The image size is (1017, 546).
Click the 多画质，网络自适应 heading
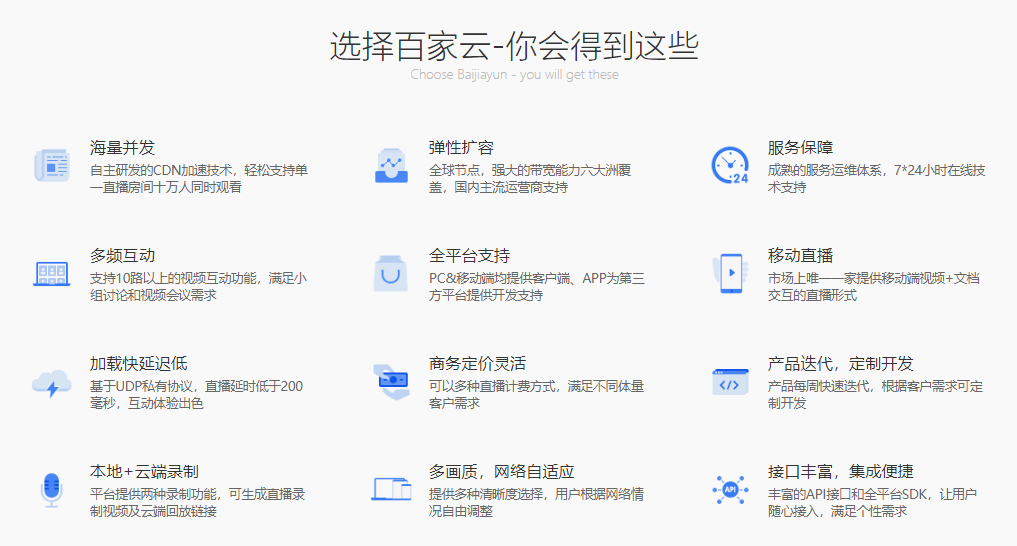click(x=501, y=471)
